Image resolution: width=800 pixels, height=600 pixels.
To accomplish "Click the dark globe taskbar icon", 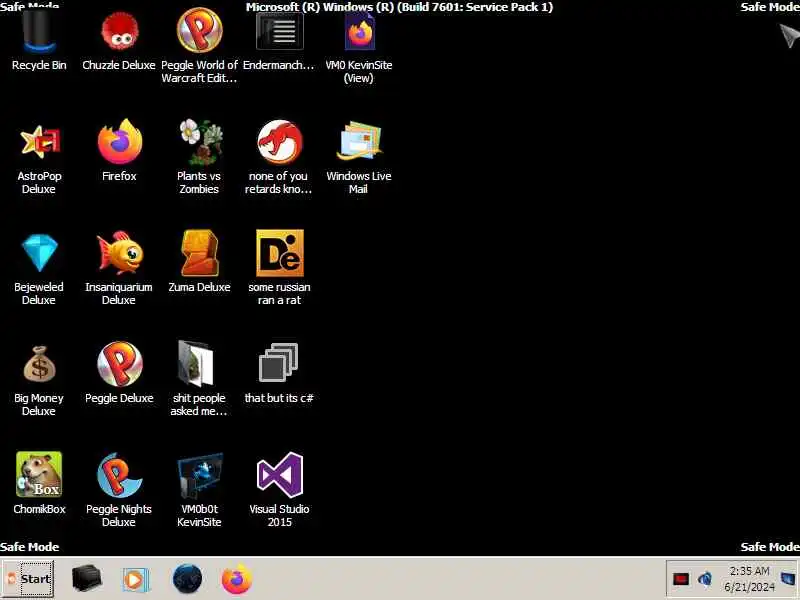I will pyautogui.click(x=187, y=579).
